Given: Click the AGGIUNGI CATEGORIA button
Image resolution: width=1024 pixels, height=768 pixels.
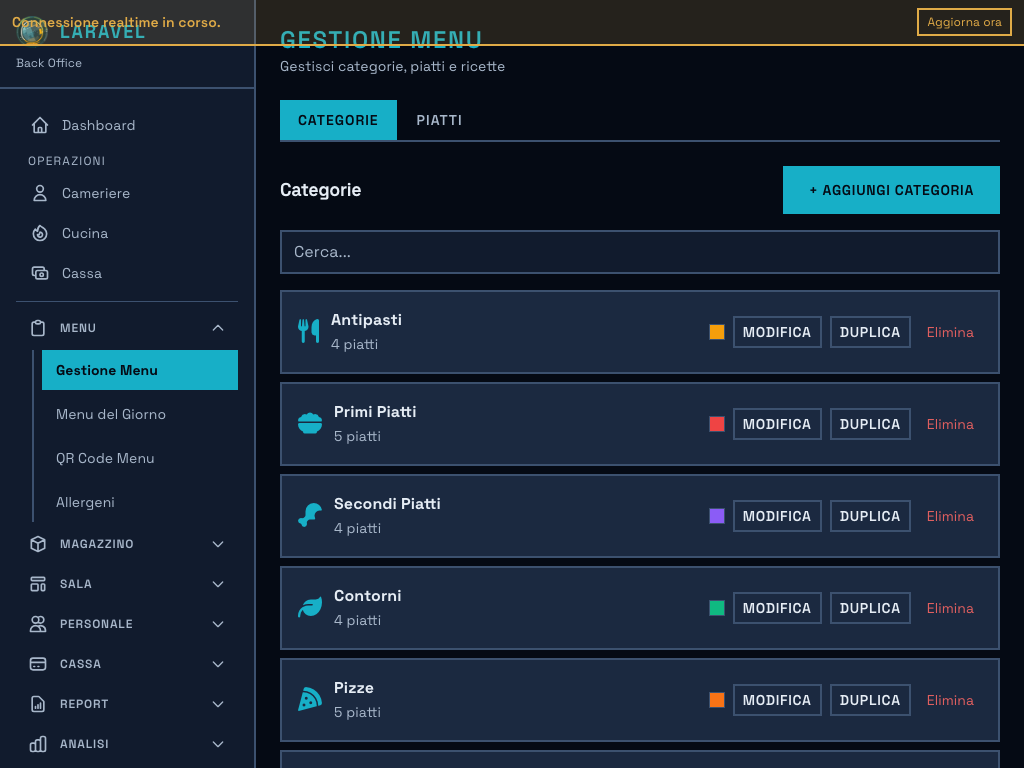Looking at the screenshot, I should click(x=890, y=190).
